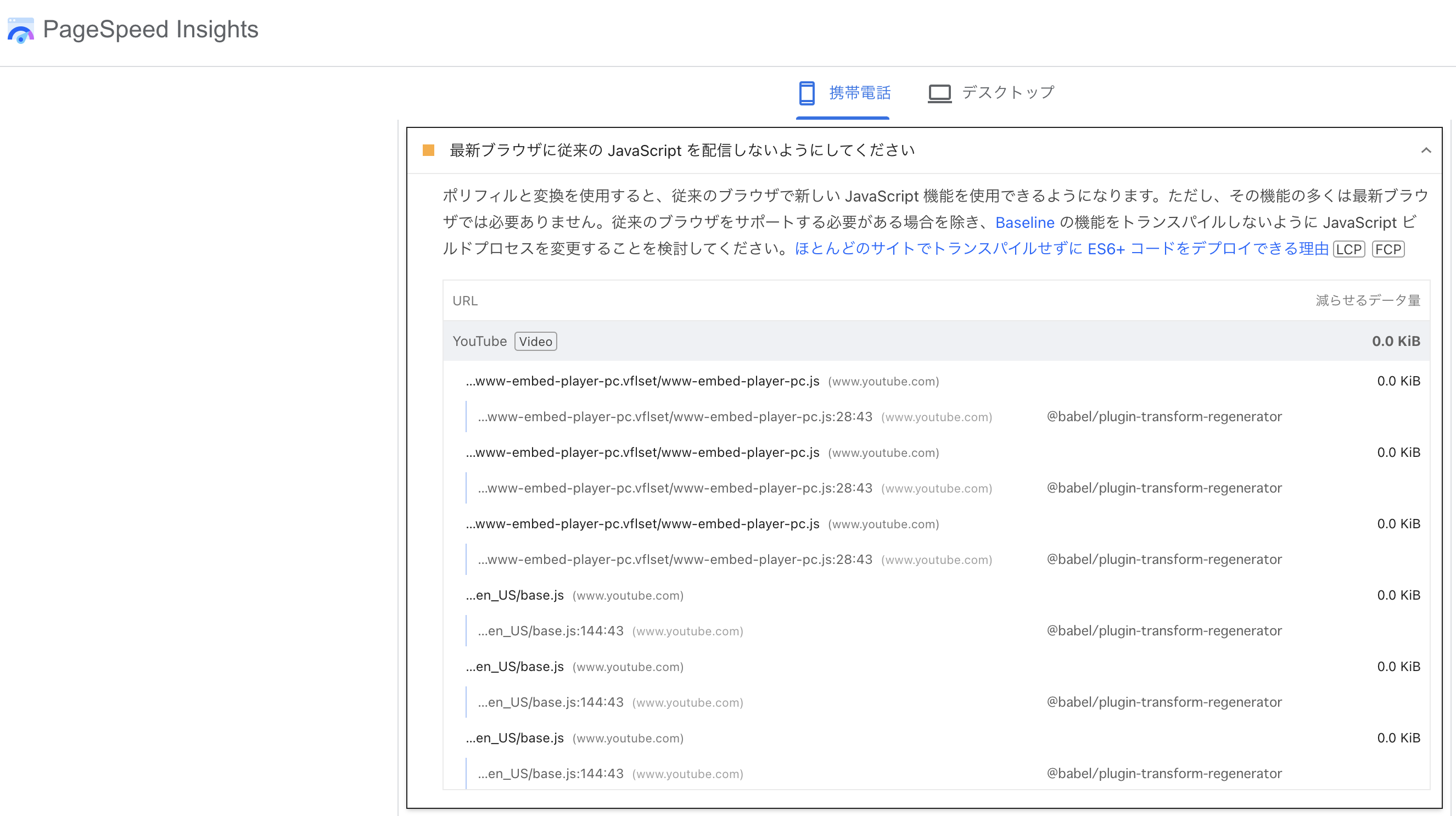
Task: Click the audit title about 従来の JavaScript
Action: tap(682, 150)
